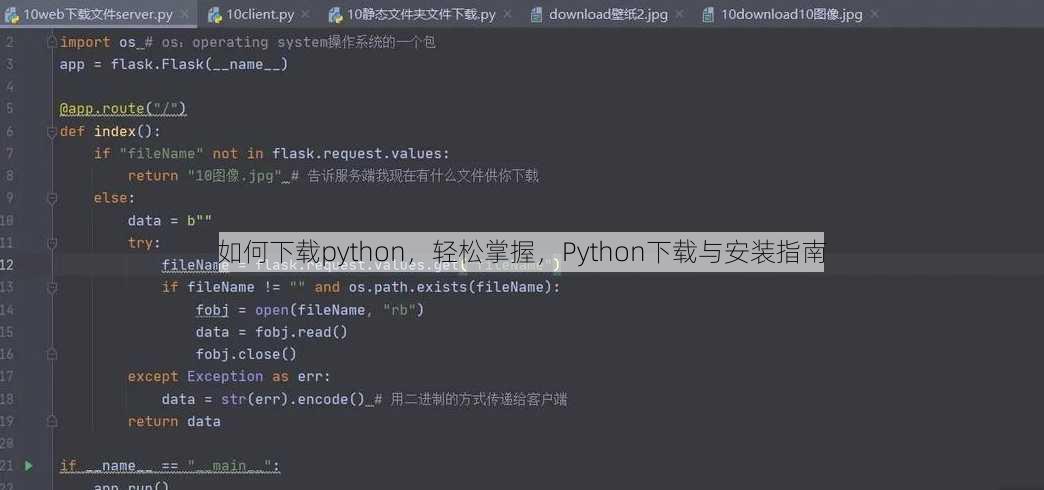Click the Python icon on 10web下载文件server.py tab

[11, 15]
